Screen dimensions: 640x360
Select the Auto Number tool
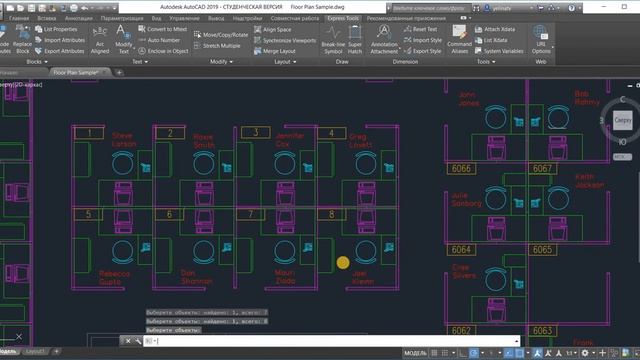click(159, 40)
